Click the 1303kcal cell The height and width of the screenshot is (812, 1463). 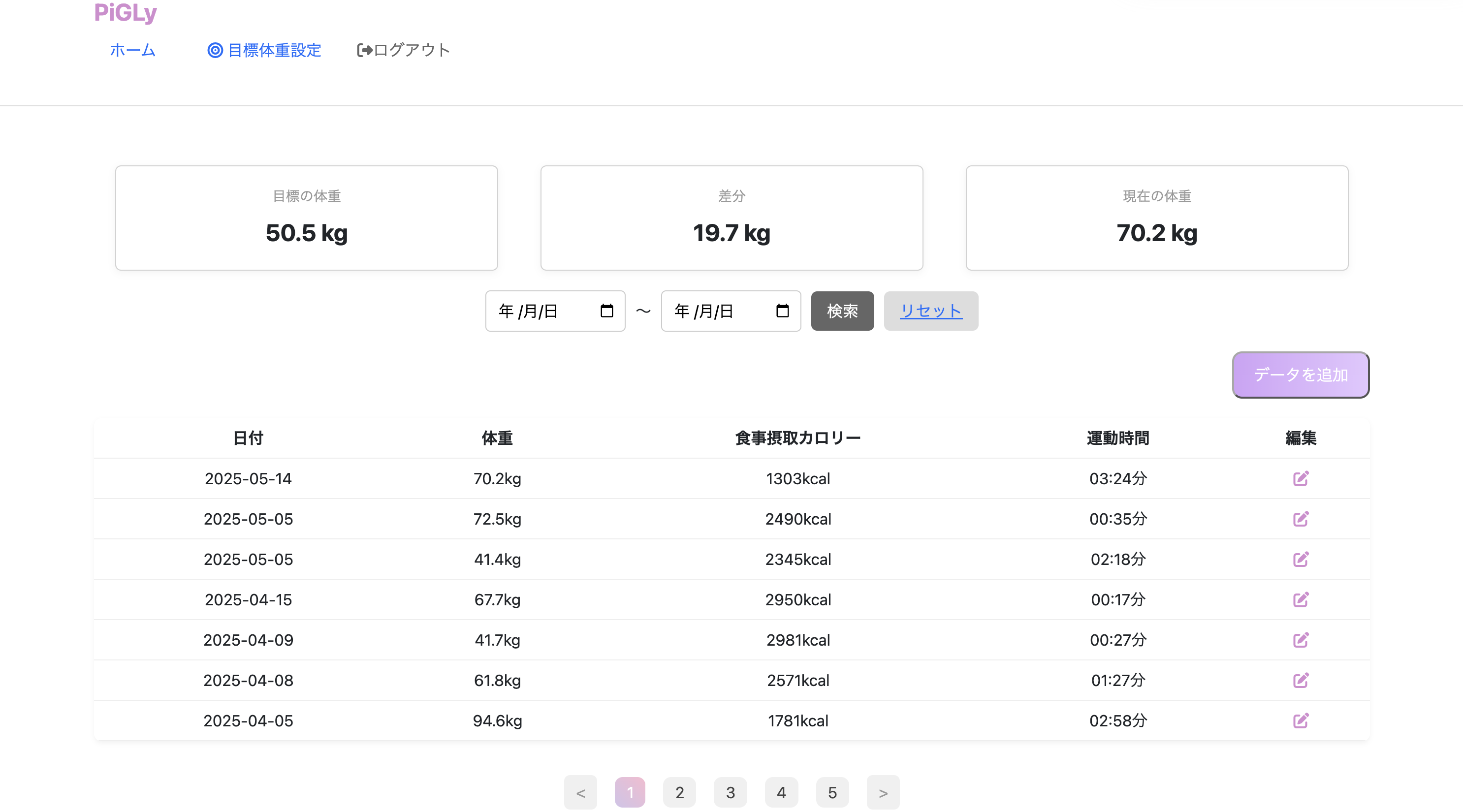798,479
